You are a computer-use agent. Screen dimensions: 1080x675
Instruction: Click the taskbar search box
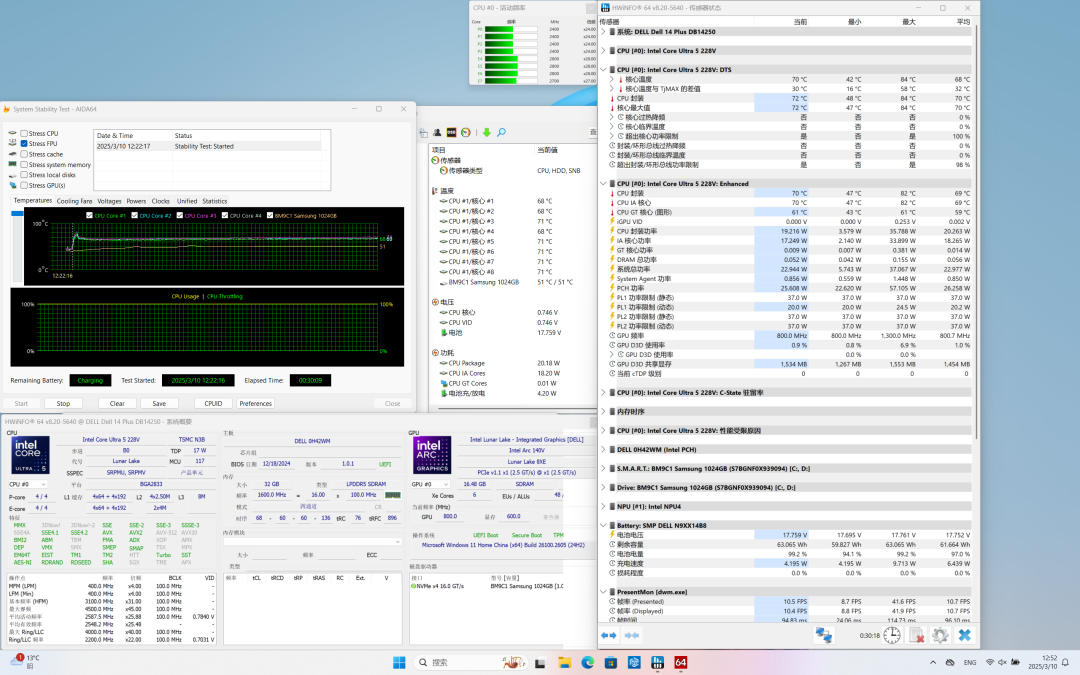point(470,663)
